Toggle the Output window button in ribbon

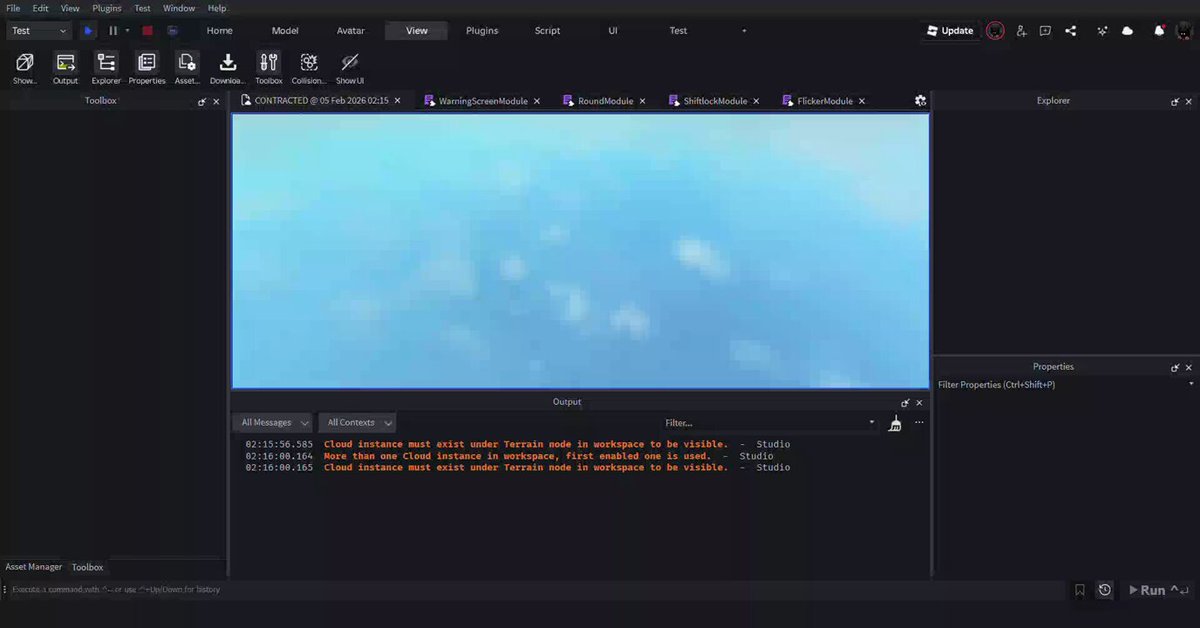(x=65, y=68)
